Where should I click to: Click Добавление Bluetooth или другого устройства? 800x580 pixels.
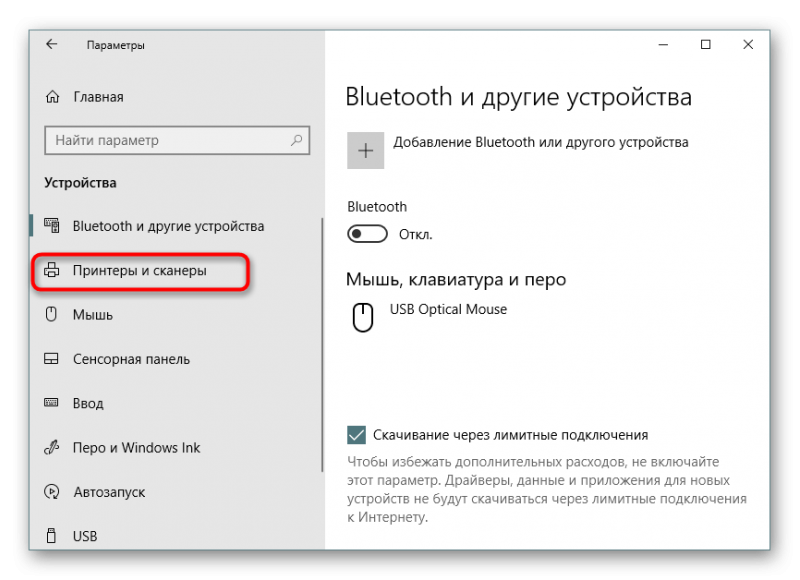pyautogui.click(x=540, y=142)
